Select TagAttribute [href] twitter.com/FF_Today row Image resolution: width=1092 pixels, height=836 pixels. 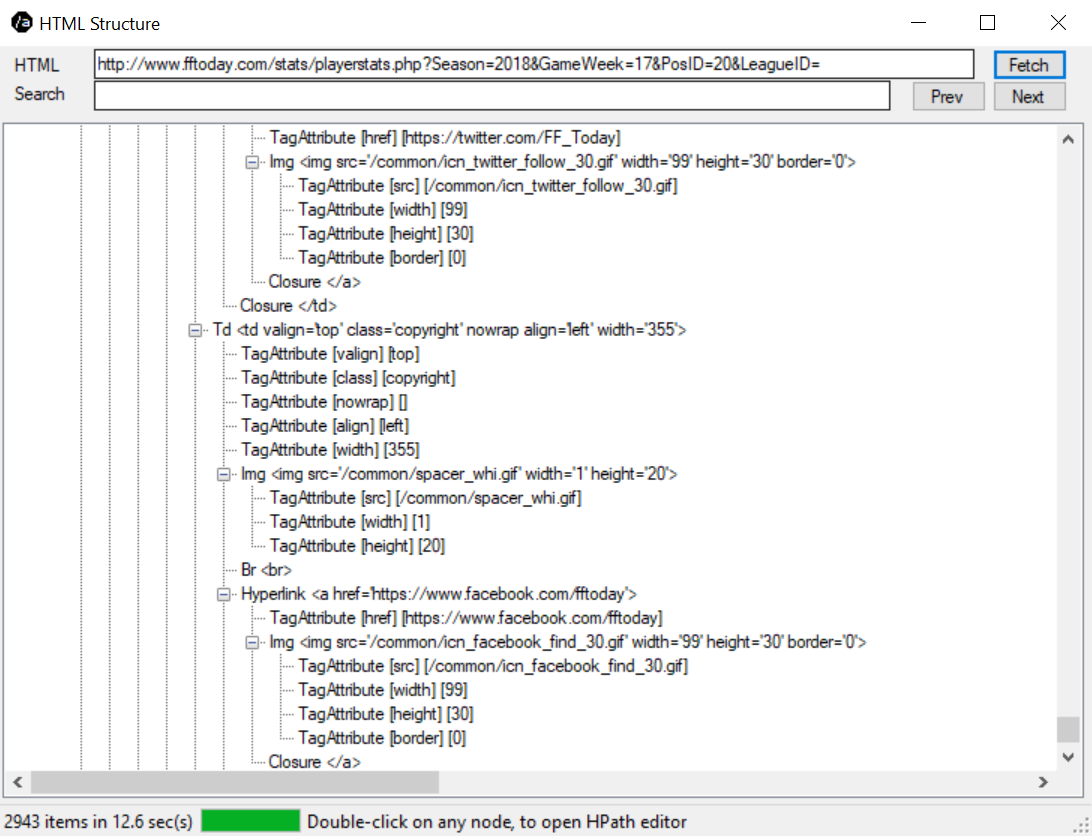click(445, 138)
